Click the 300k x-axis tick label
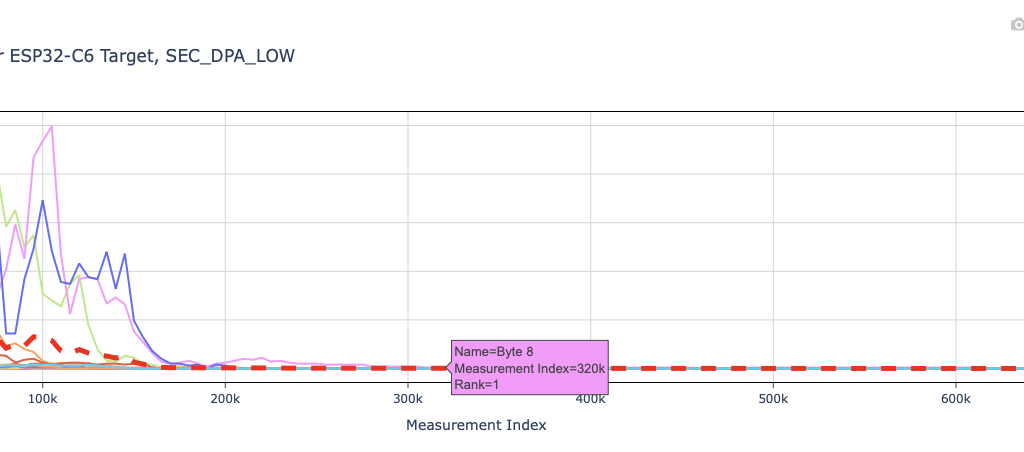1024x452 pixels. [408, 398]
